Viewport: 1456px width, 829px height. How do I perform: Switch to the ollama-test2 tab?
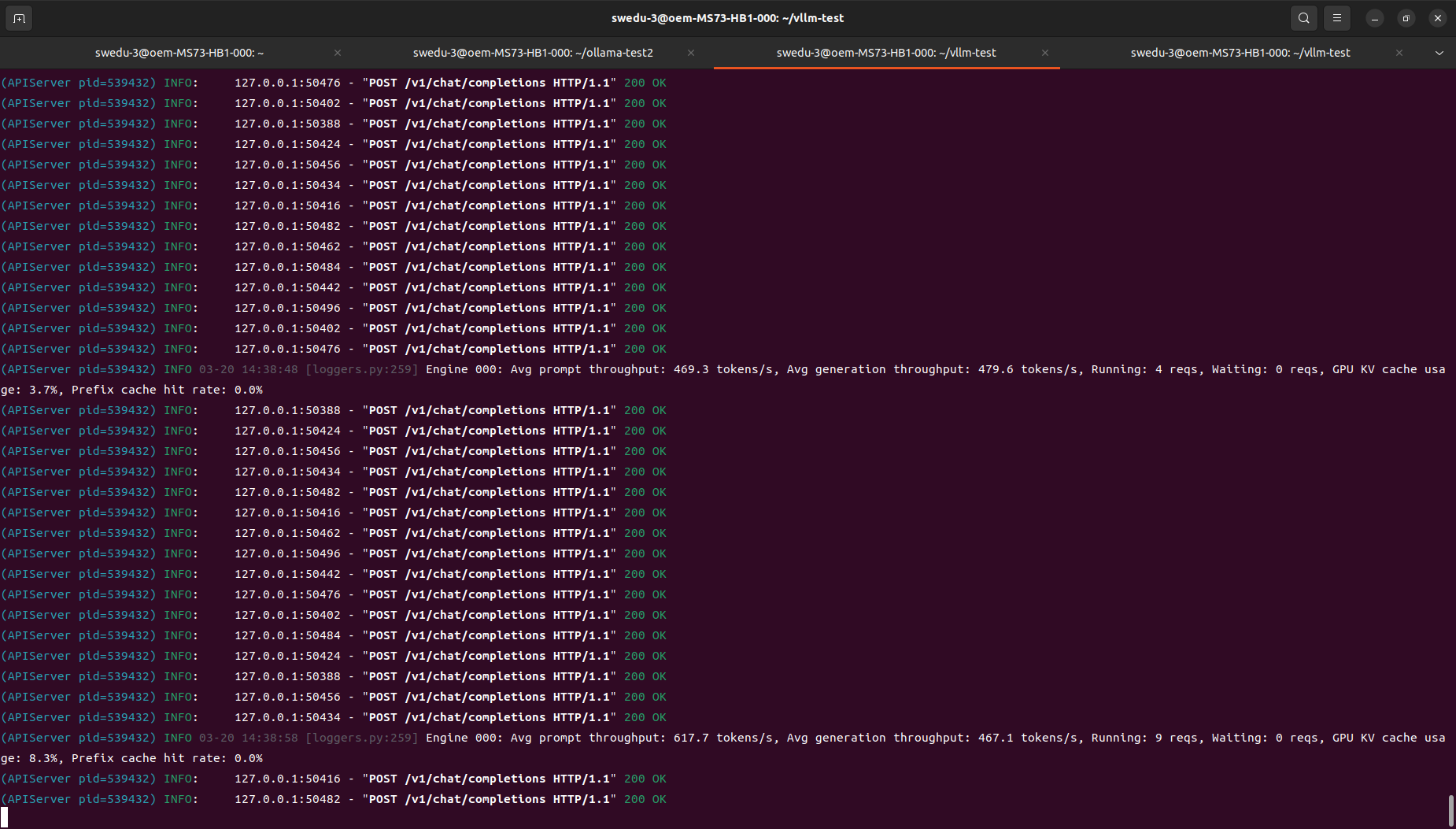533,53
